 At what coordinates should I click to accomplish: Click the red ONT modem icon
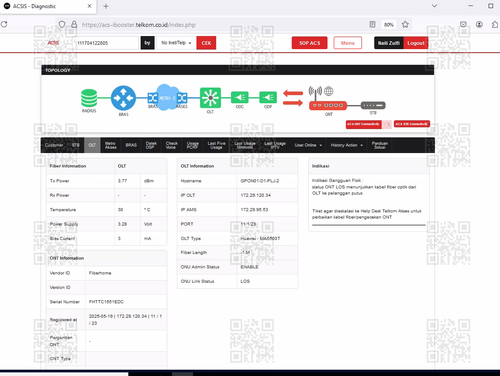click(328, 105)
